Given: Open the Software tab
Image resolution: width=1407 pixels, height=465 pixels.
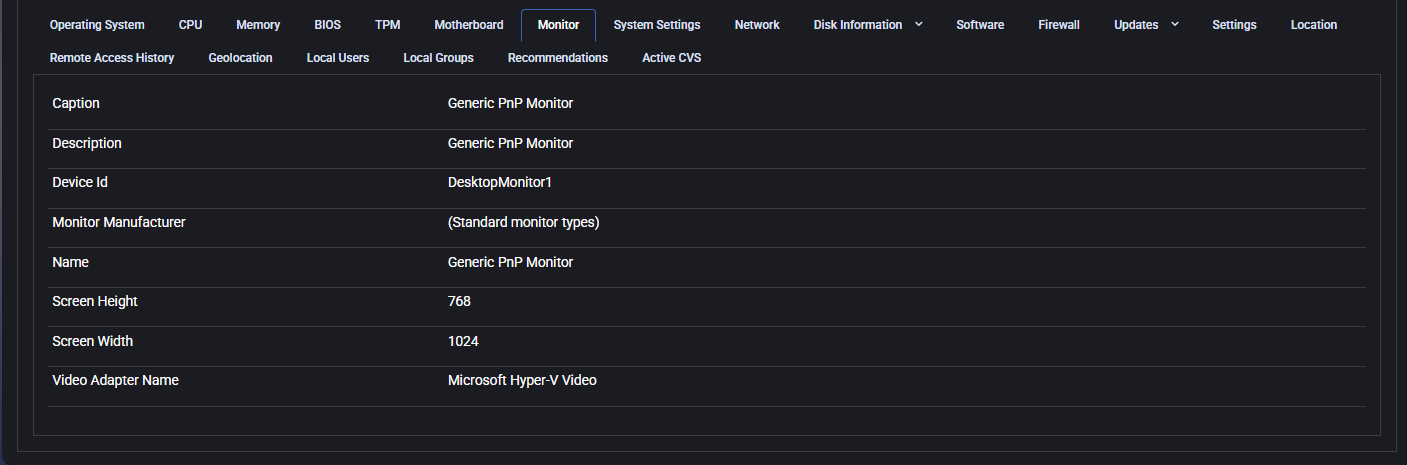Looking at the screenshot, I should pos(980,25).
